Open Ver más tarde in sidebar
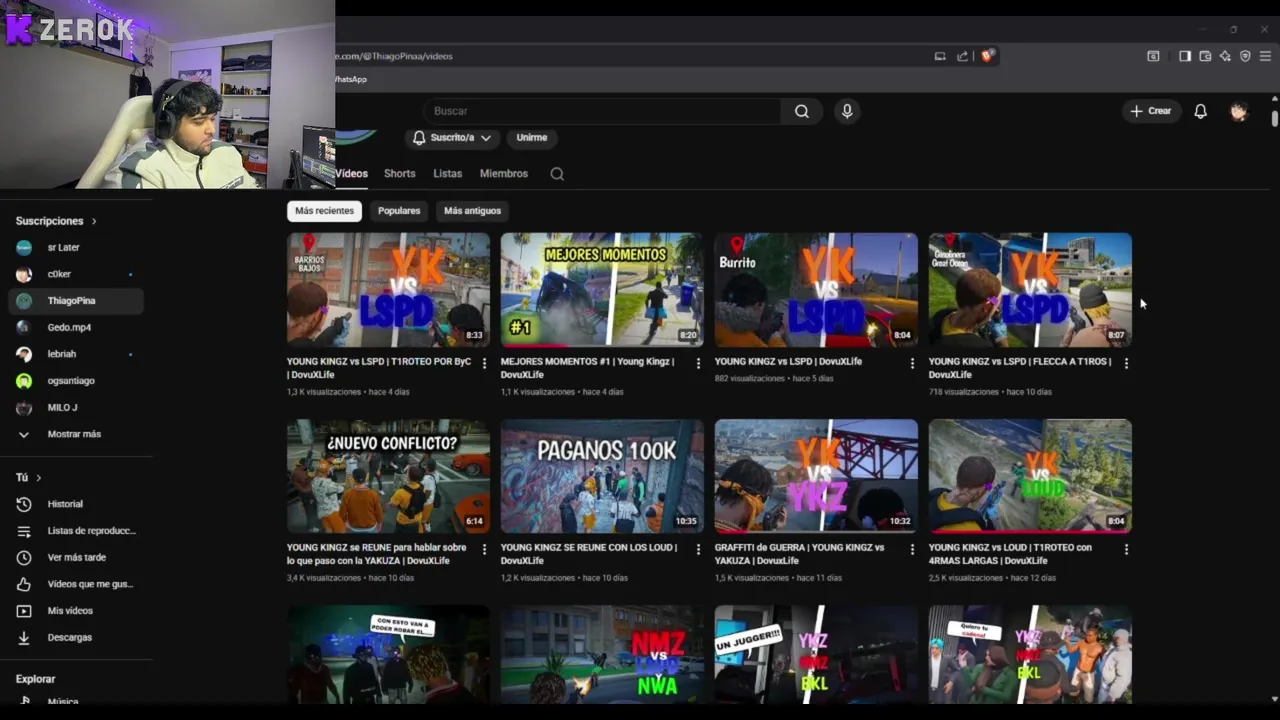Viewport: 1280px width, 720px height. tap(76, 557)
